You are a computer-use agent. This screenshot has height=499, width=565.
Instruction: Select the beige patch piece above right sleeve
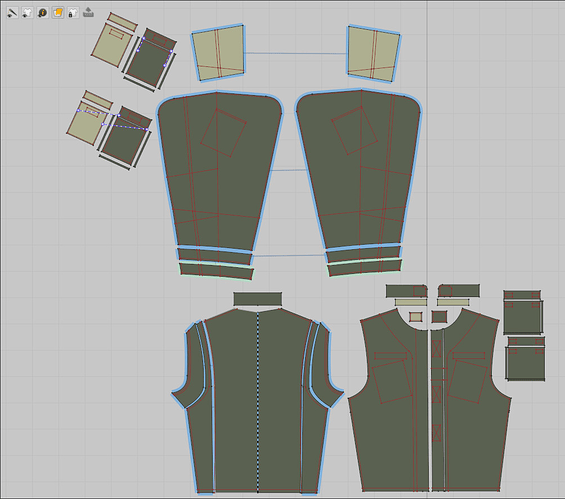pyautogui.click(x=374, y=54)
